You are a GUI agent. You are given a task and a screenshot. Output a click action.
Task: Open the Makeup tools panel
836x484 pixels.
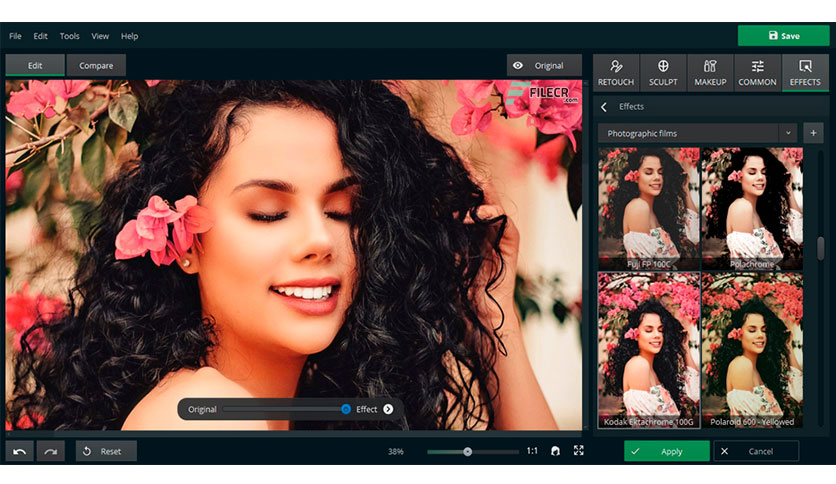710,73
